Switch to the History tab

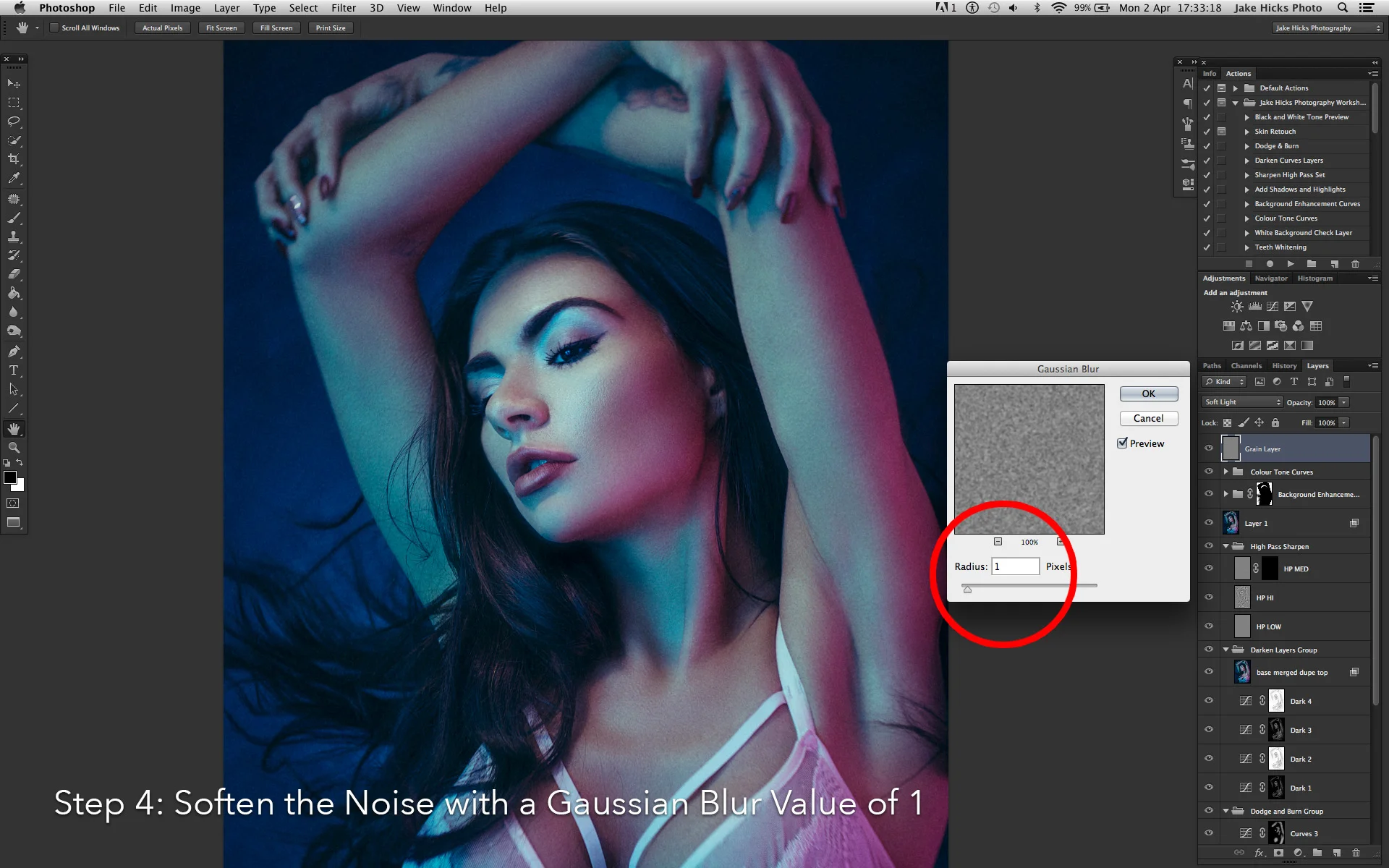coord(1284,366)
